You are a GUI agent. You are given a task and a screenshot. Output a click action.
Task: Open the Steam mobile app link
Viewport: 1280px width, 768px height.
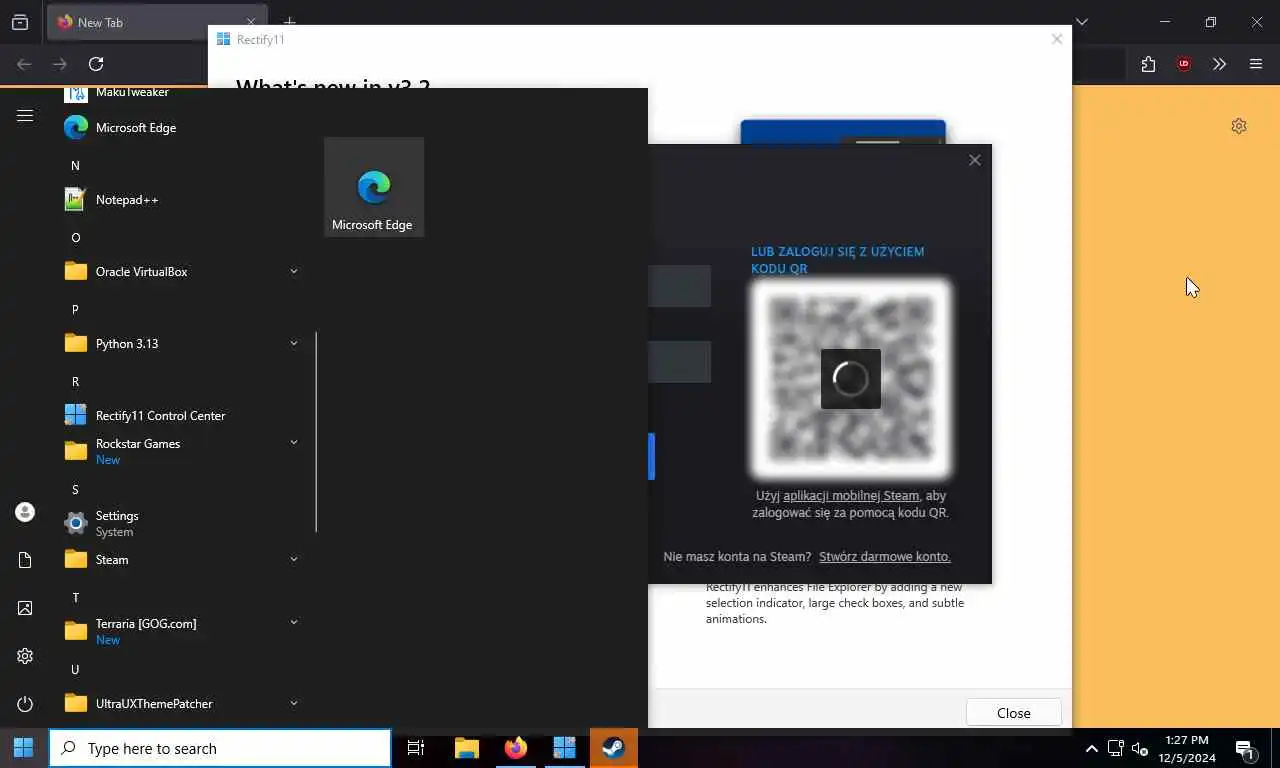pyautogui.click(x=851, y=496)
